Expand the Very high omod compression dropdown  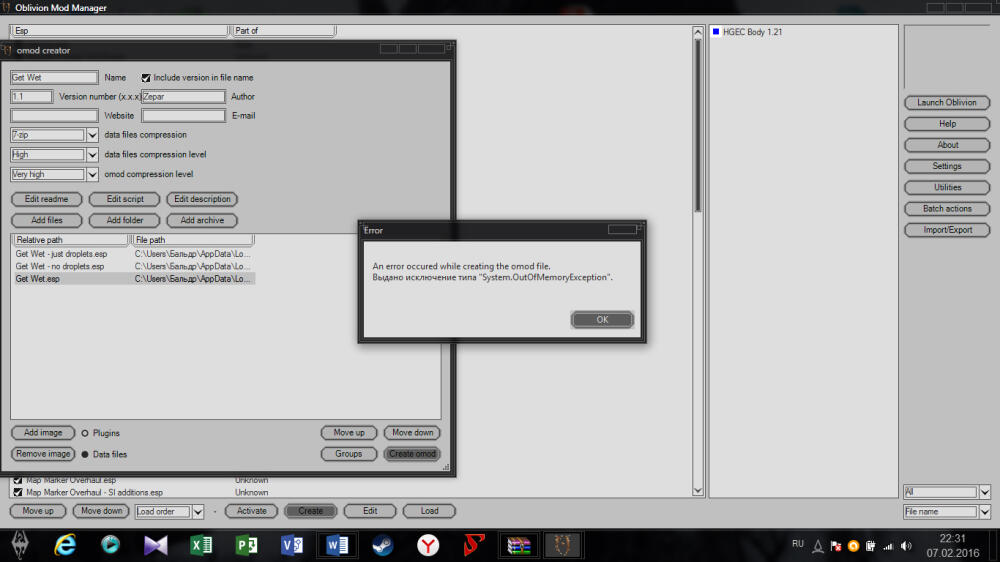pyautogui.click(x=92, y=174)
